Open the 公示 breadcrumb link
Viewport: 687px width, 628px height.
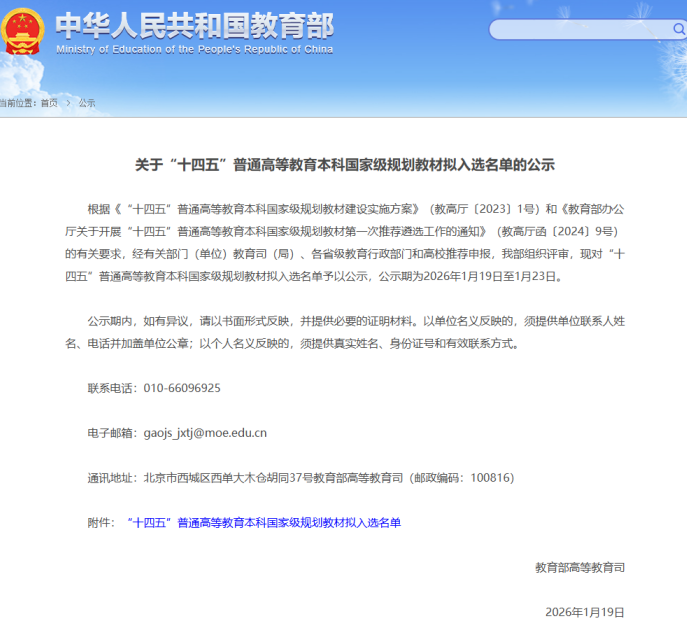(x=87, y=103)
